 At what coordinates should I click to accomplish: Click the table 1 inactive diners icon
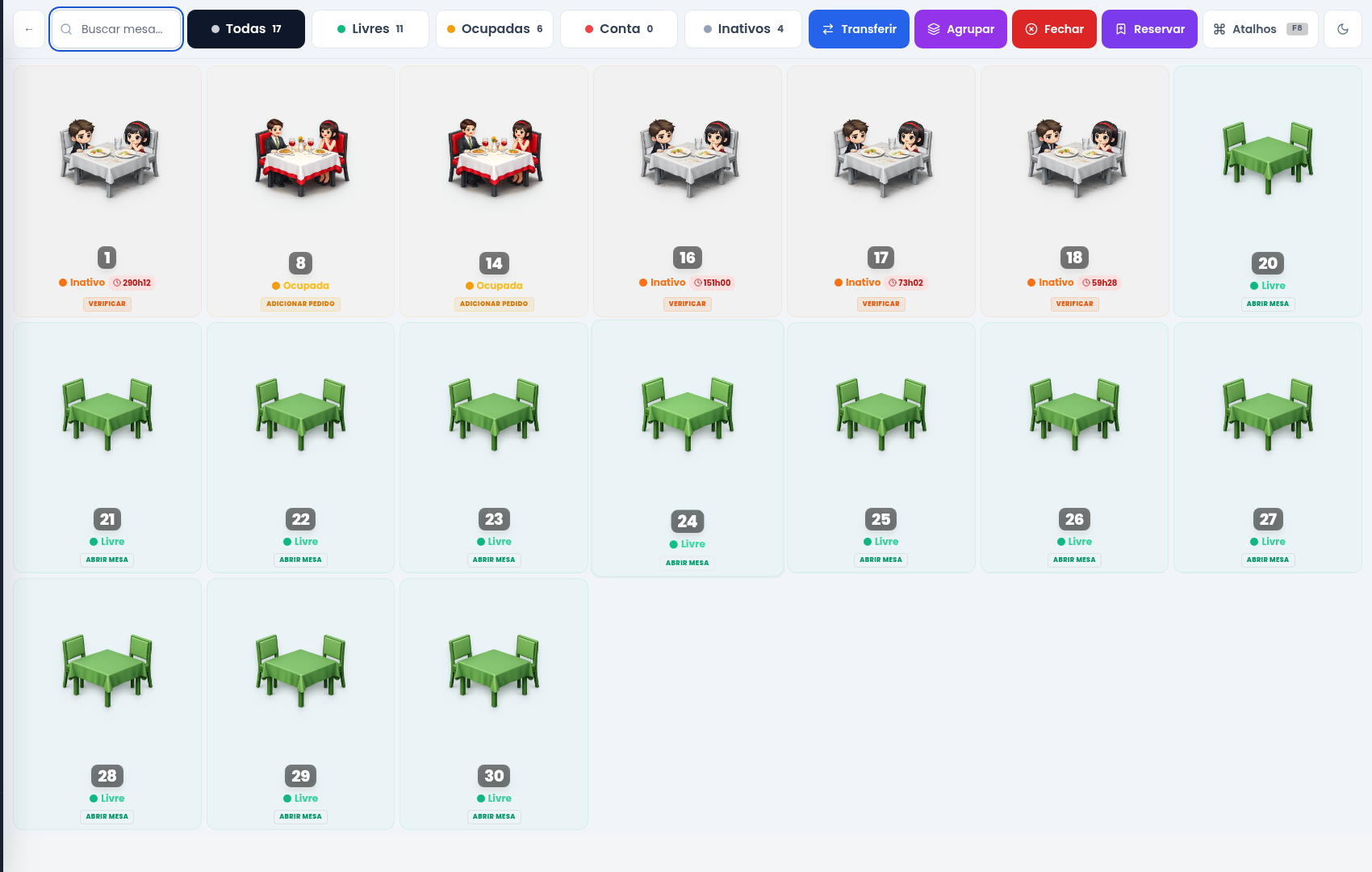coord(108,157)
